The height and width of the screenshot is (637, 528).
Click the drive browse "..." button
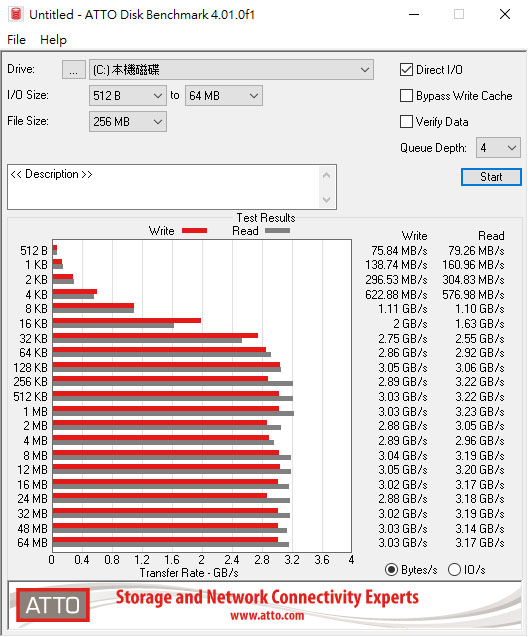coord(74,70)
